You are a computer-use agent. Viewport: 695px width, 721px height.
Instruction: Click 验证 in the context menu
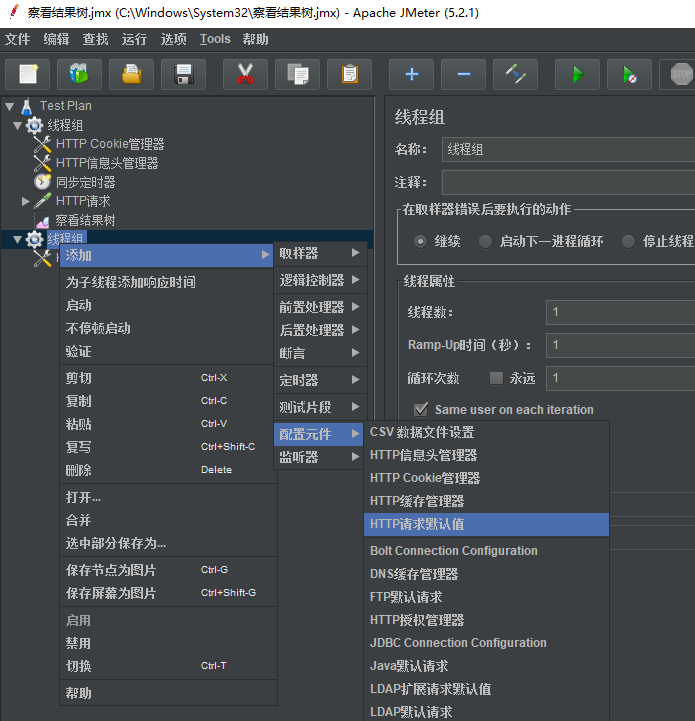(x=167, y=351)
